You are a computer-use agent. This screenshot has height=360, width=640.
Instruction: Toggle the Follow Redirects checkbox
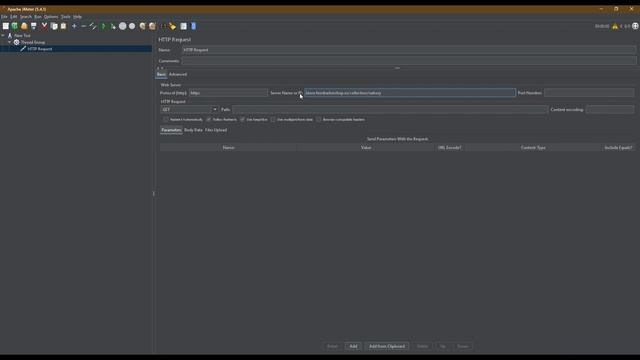point(209,120)
